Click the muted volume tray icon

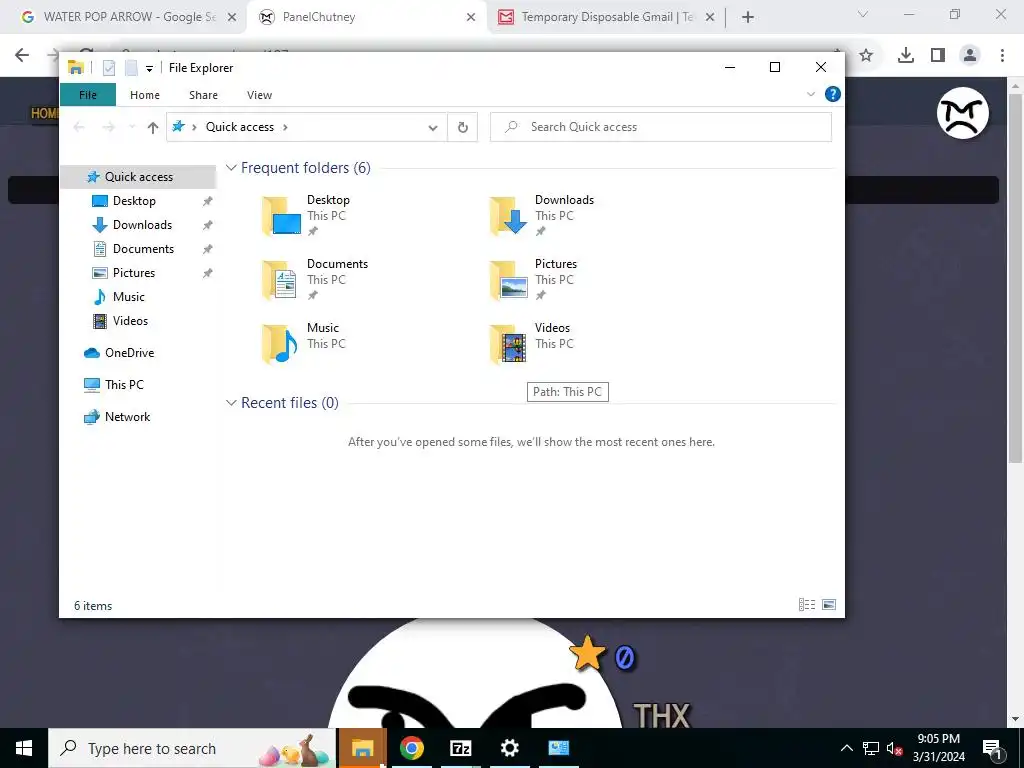894,748
